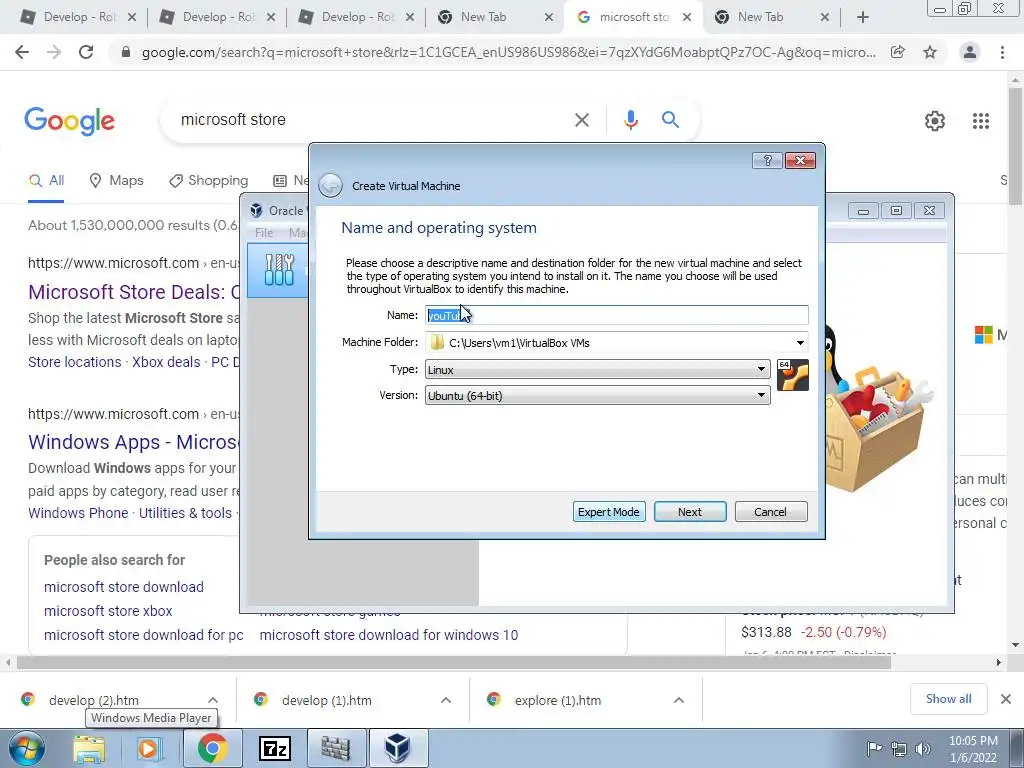The image size is (1024, 768).
Task: Click the firewall brick wall taskbar icon
Action: coord(336,748)
